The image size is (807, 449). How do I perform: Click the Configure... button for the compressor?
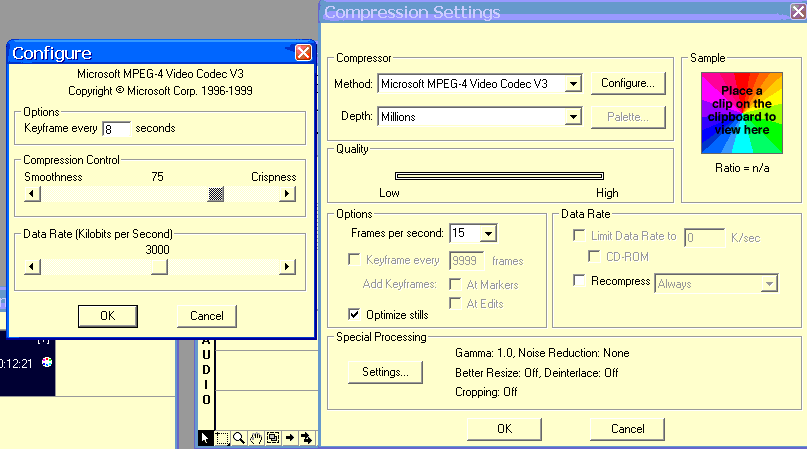tap(628, 83)
